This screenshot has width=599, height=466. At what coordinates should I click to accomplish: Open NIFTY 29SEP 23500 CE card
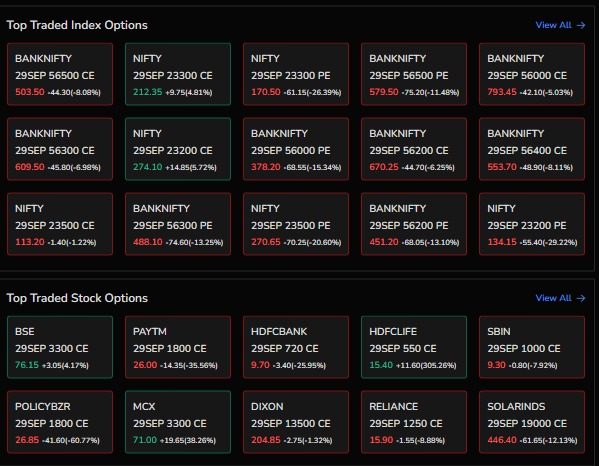coord(60,224)
